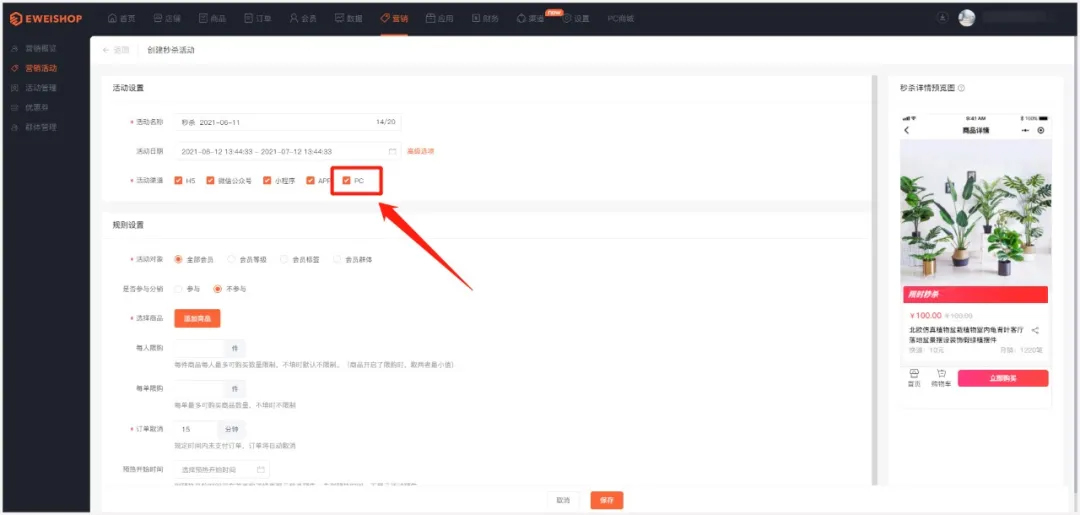The image size is (1080, 515).
Task: Toggle the 微信公众号 channel checkbox
Action: point(210,181)
